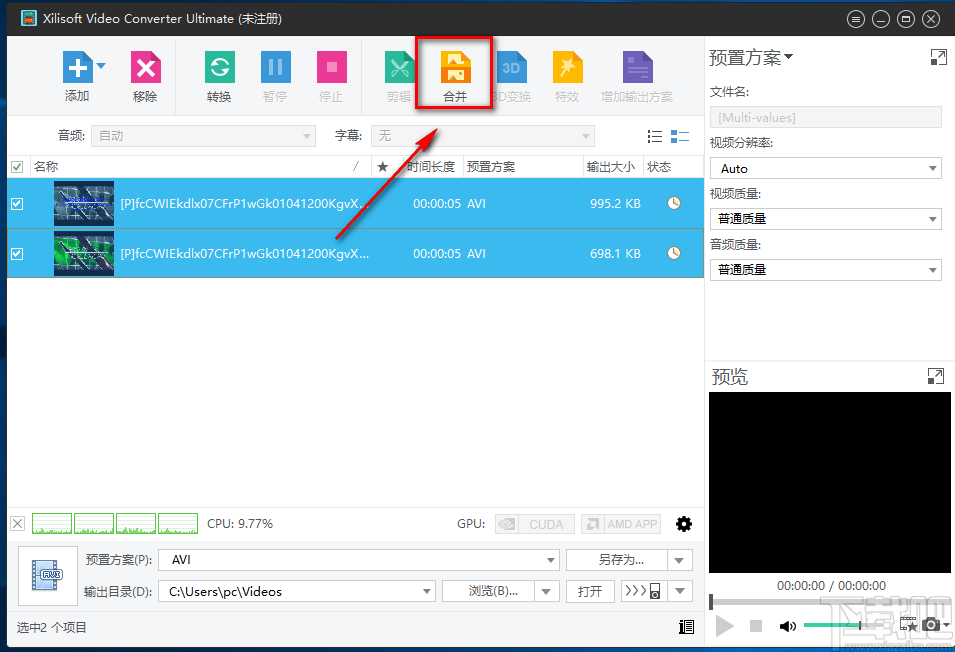The image size is (955, 652).
Task: Click the log list icon in status bar
Action: click(x=686, y=627)
